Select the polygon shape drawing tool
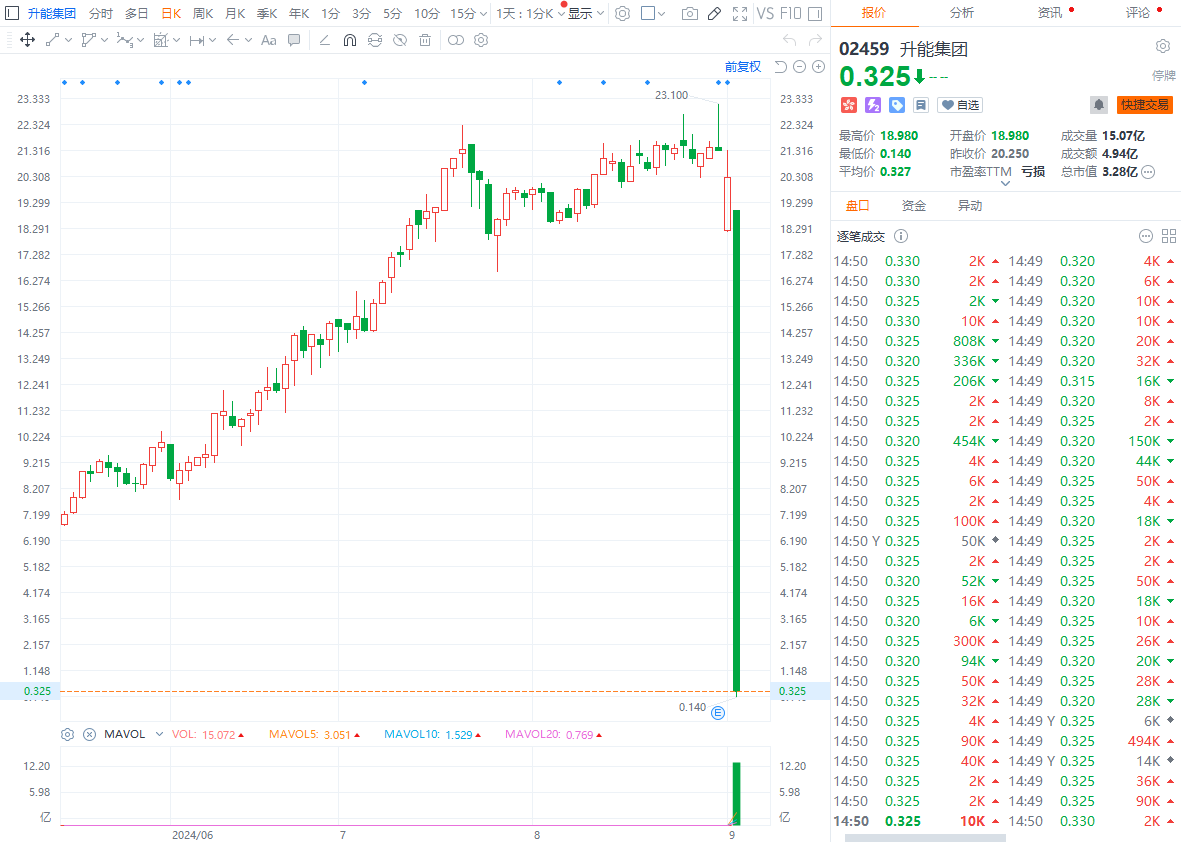 point(89,40)
